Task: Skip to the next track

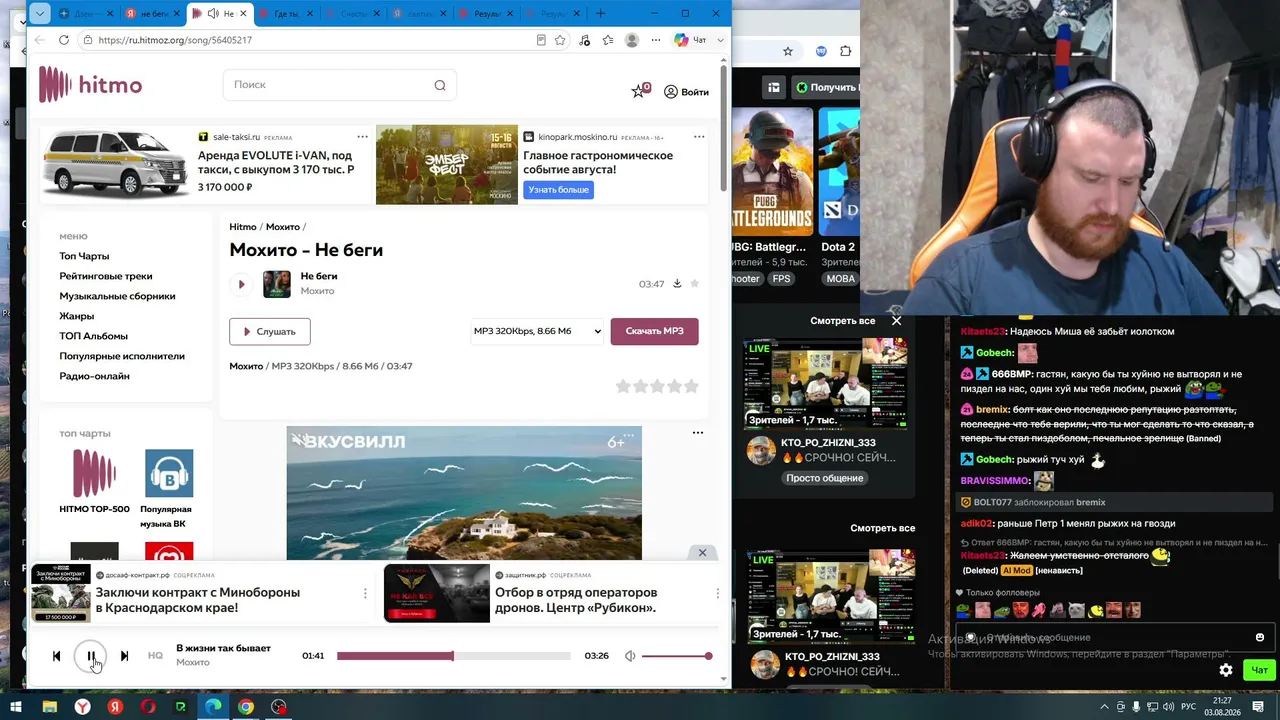Action: pyautogui.click(x=124, y=656)
